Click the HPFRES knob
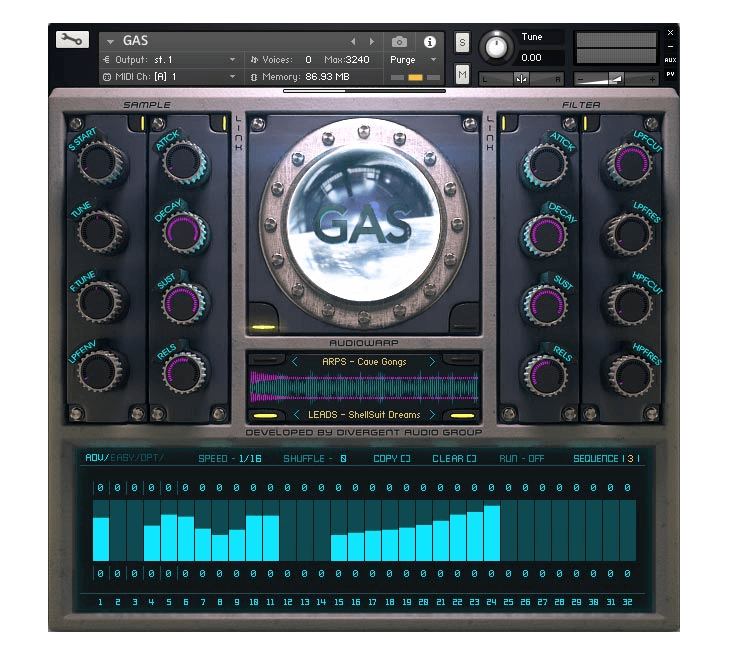Image resolution: width=730 pixels, height=655 pixels. [630, 374]
